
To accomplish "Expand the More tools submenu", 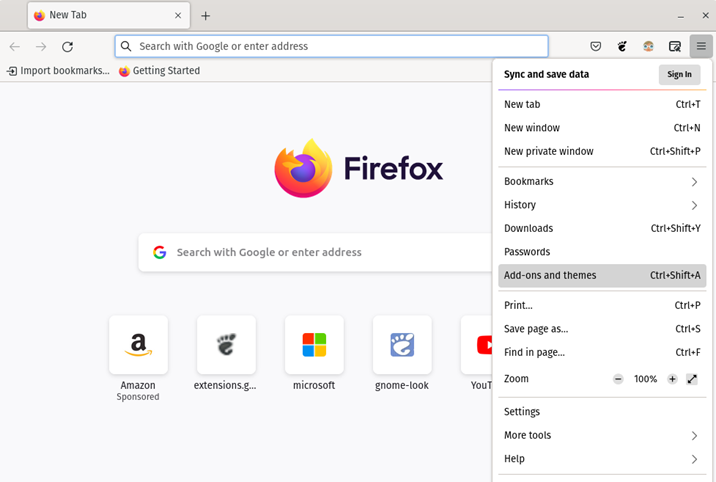I will (602, 435).
